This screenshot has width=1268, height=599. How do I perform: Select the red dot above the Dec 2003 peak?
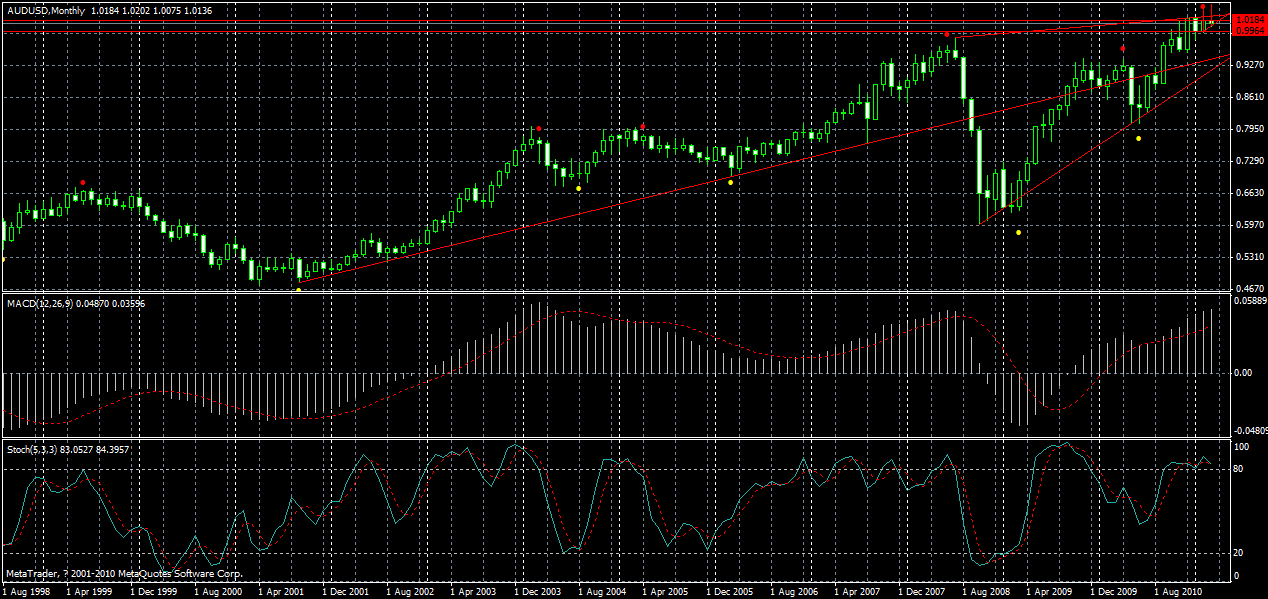(539, 128)
